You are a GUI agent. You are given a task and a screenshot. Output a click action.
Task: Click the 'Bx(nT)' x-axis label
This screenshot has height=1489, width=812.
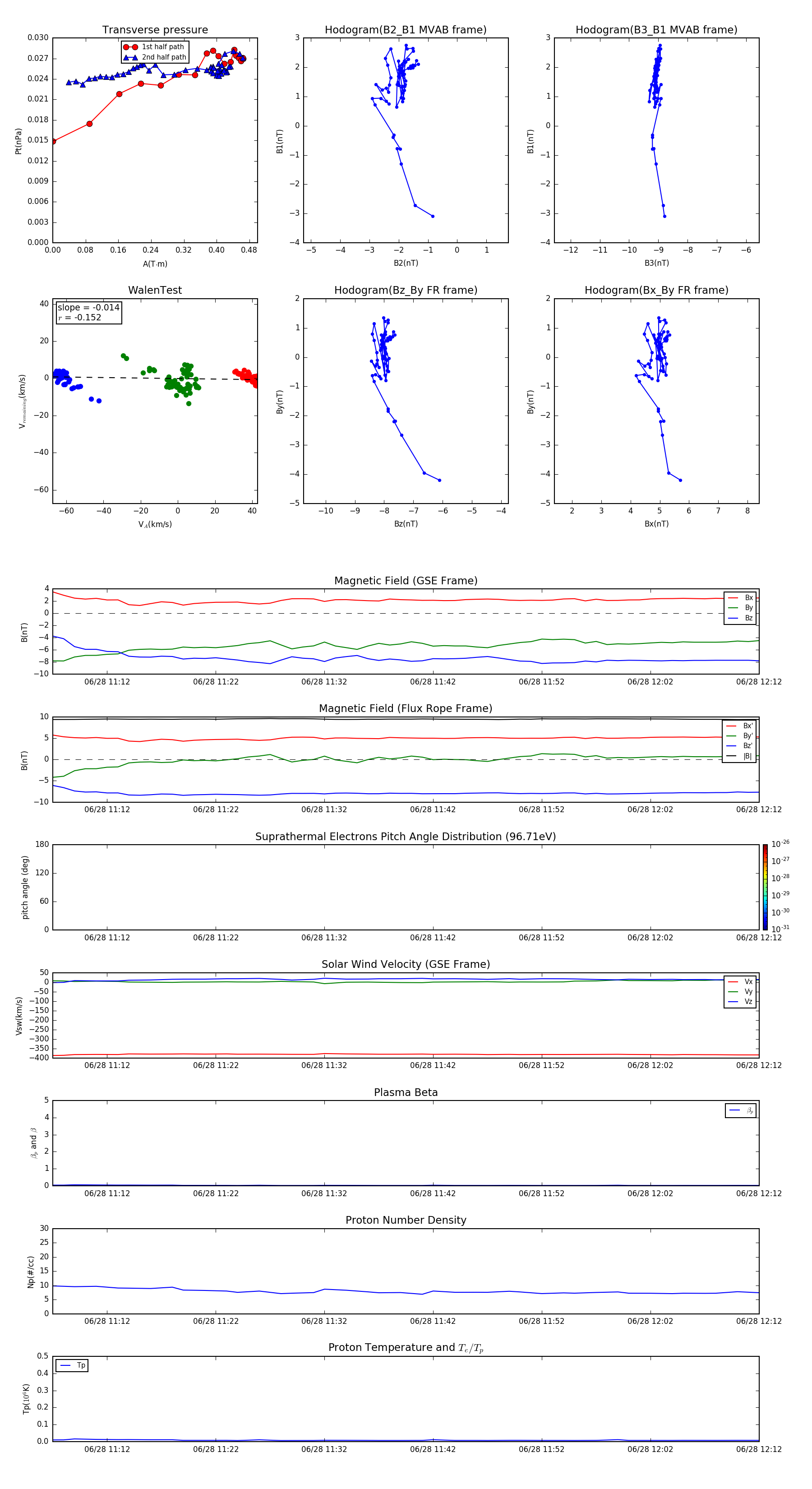(656, 524)
